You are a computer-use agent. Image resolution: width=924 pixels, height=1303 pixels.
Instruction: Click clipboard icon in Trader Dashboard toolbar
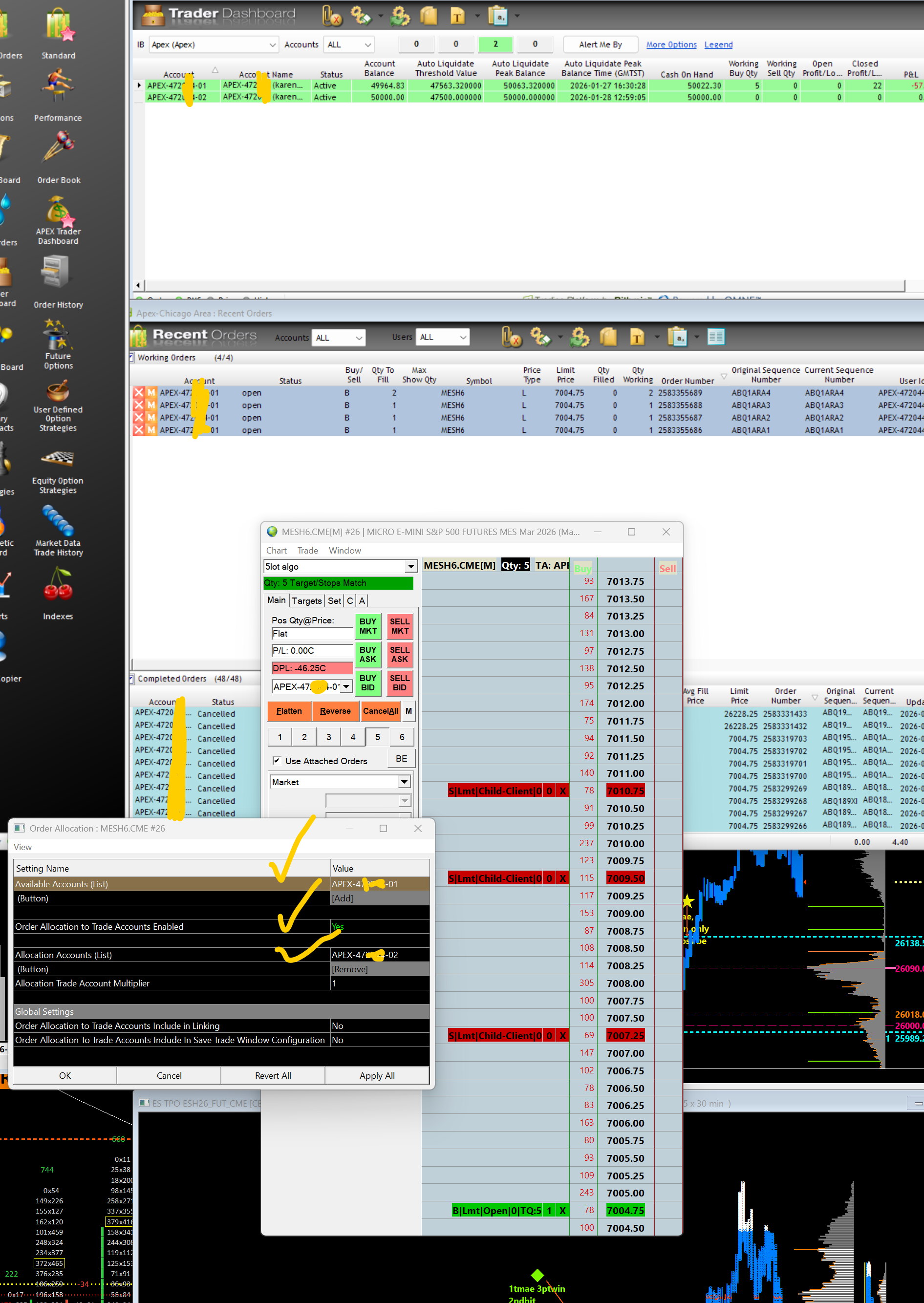coord(498,16)
